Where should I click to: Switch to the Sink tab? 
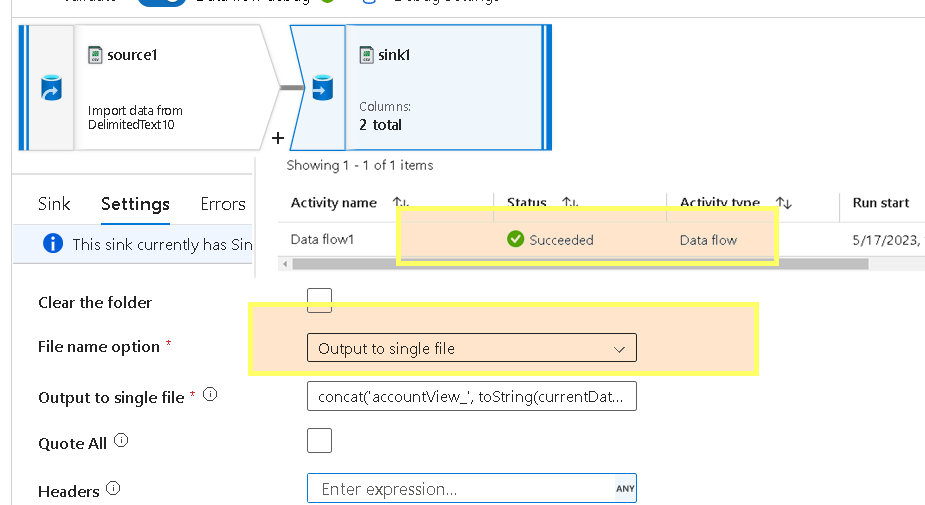point(54,204)
